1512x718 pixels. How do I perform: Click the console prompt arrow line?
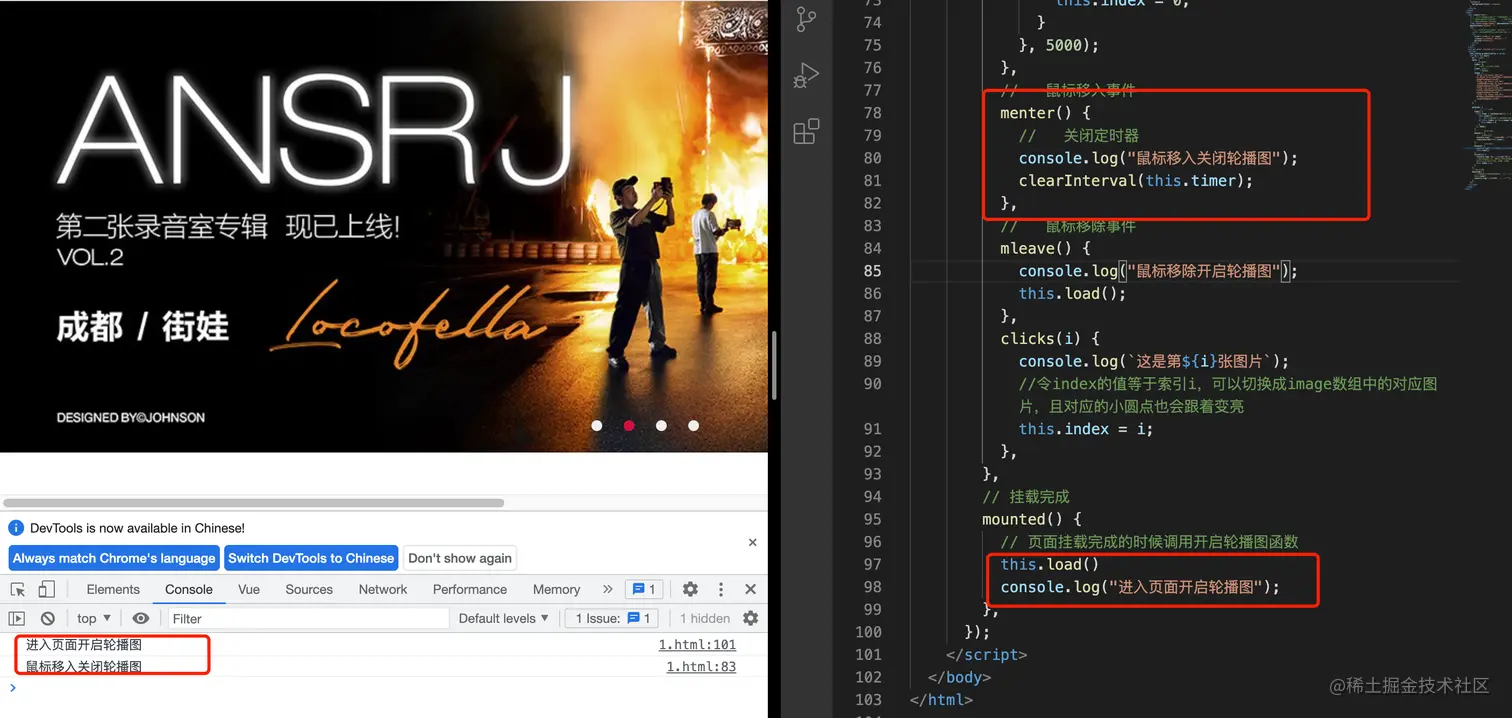tap(384, 687)
